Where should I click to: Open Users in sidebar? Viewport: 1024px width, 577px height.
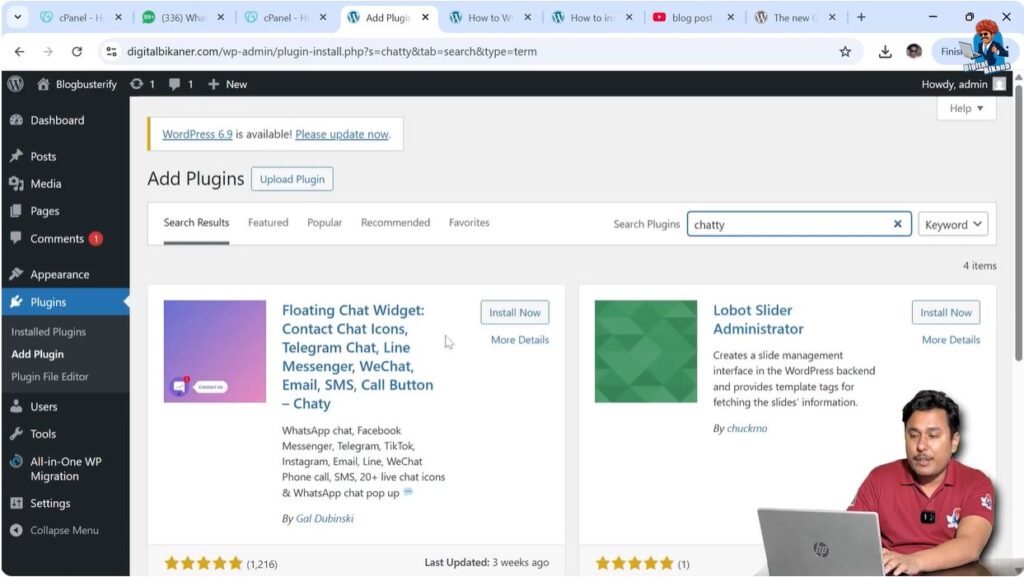click(x=44, y=407)
